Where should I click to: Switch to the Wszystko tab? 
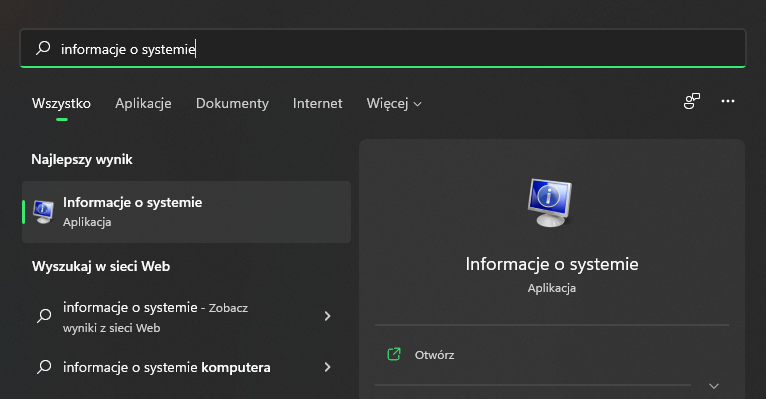click(x=62, y=104)
